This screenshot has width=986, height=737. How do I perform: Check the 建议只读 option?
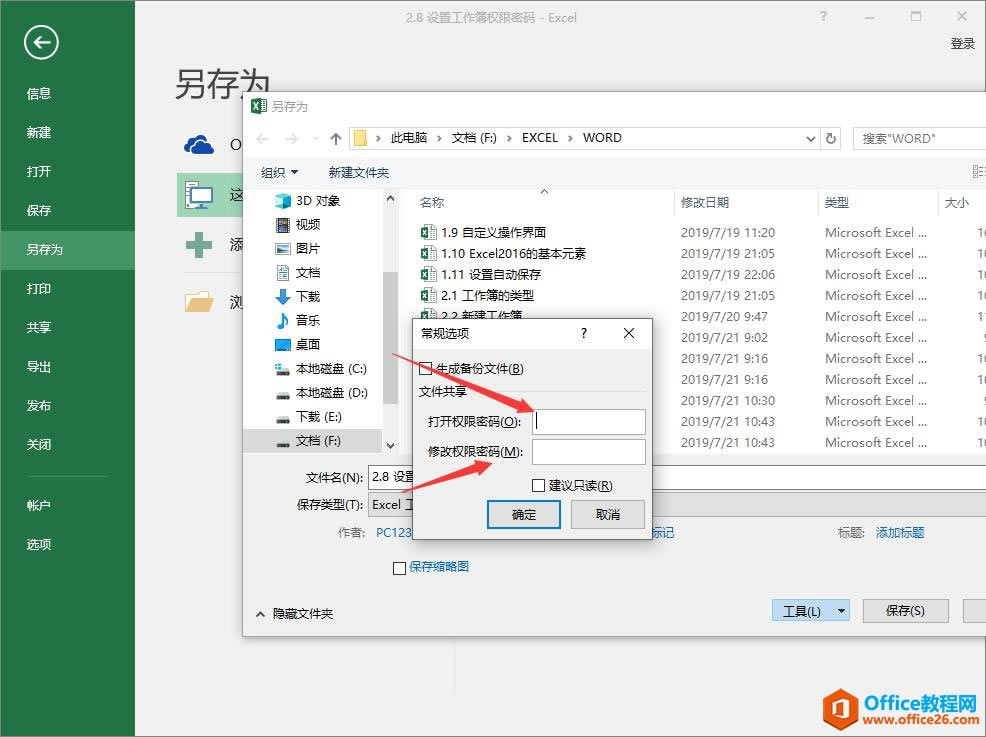point(538,484)
